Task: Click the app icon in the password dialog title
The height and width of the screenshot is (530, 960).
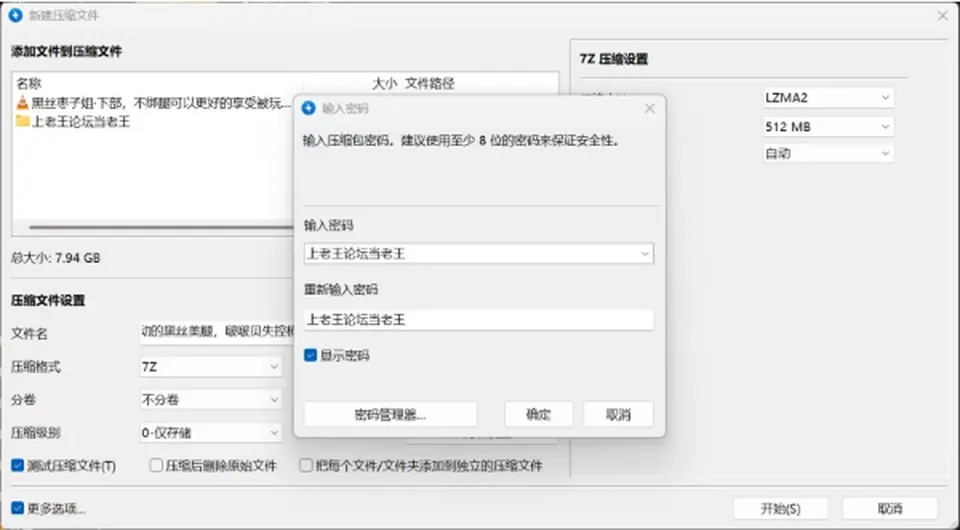Action: point(309,108)
